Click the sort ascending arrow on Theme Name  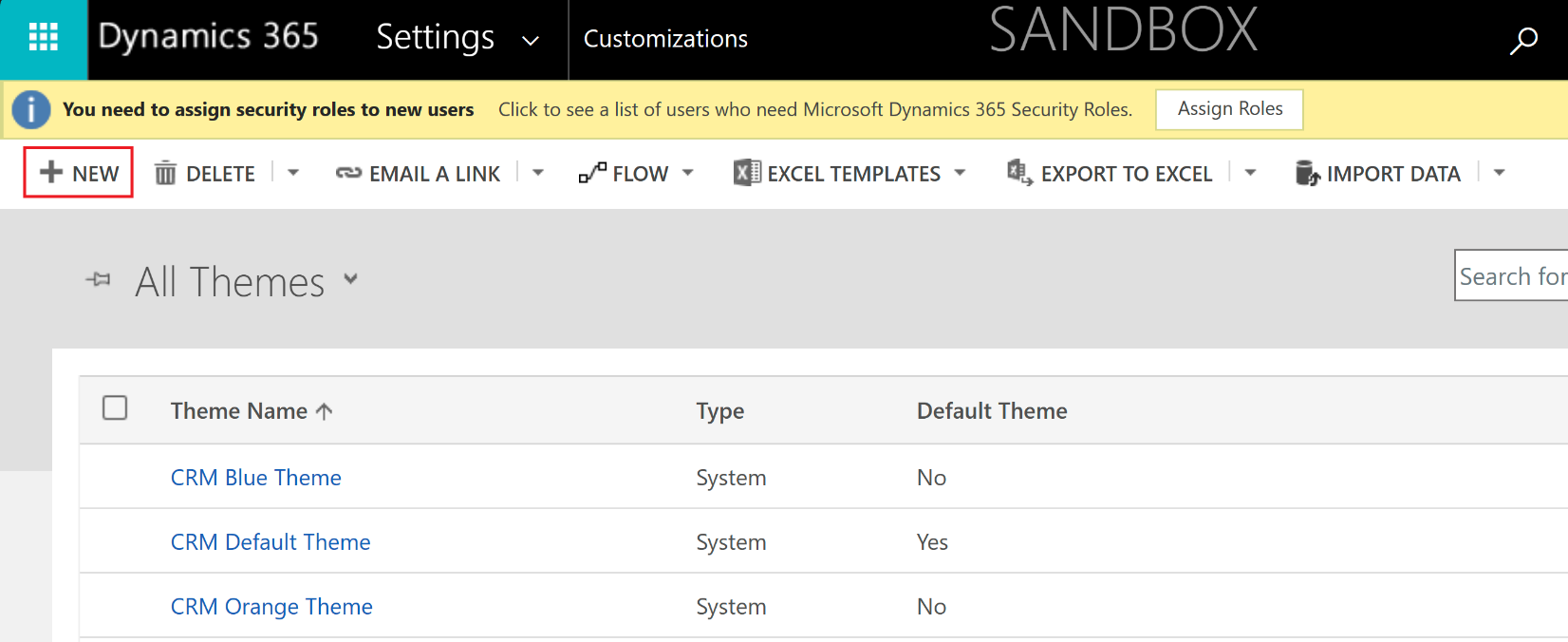pyautogui.click(x=324, y=411)
